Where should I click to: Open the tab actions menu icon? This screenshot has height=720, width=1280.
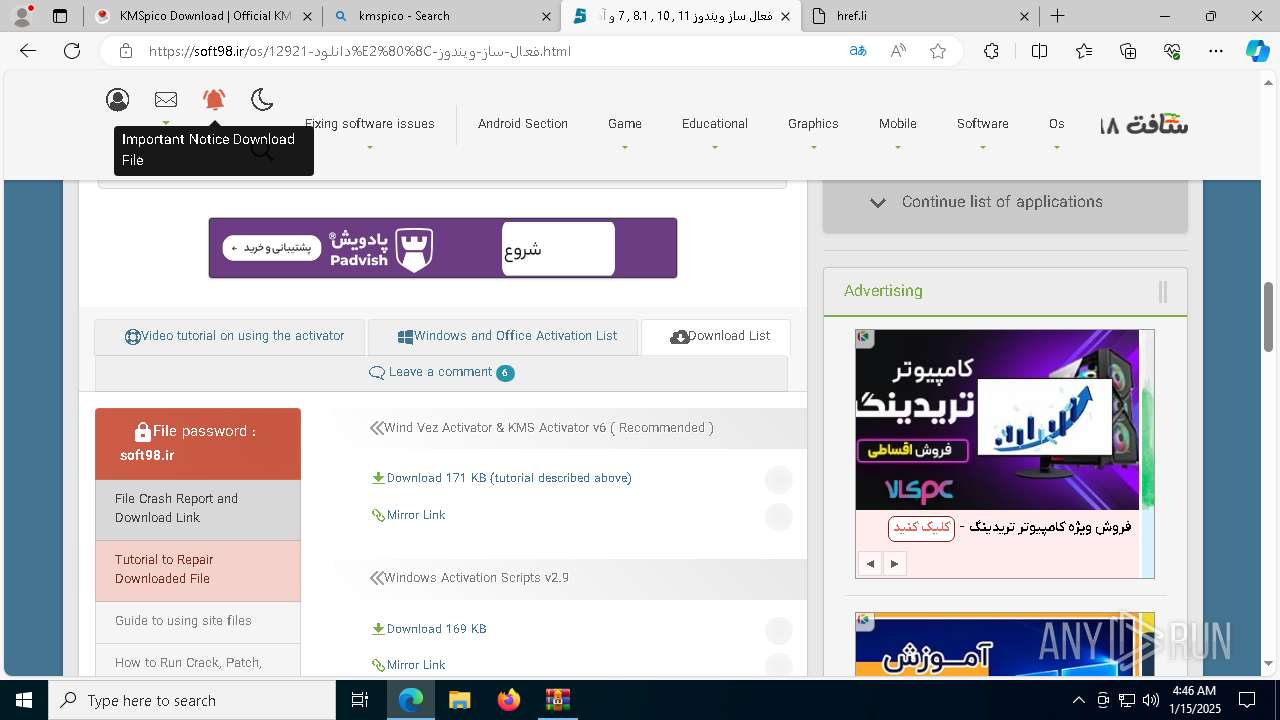click(x=60, y=16)
